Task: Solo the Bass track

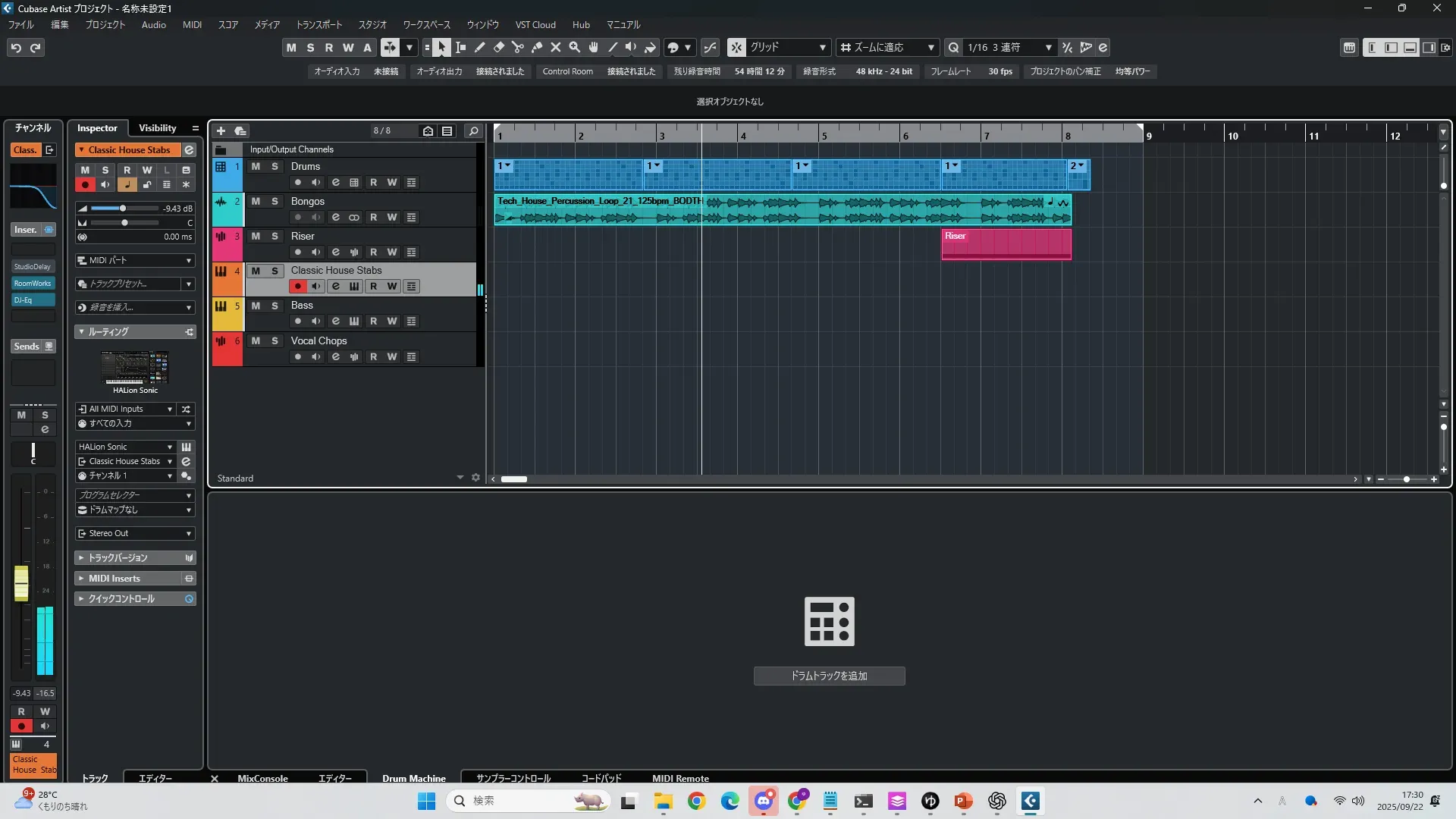Action: click(x=275, y=306)
